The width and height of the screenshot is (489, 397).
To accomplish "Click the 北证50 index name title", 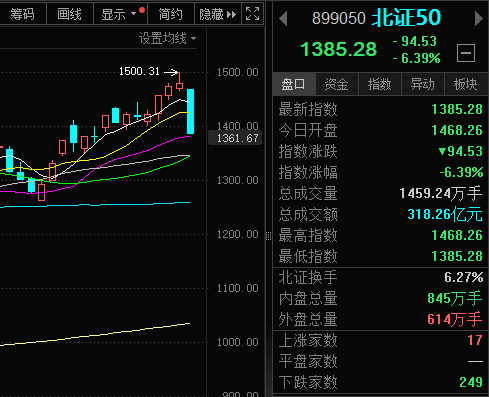I will point(406,18).
